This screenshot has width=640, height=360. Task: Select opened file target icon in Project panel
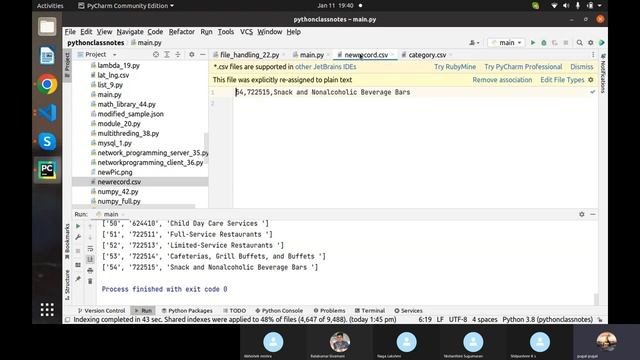tap(156, 54)
